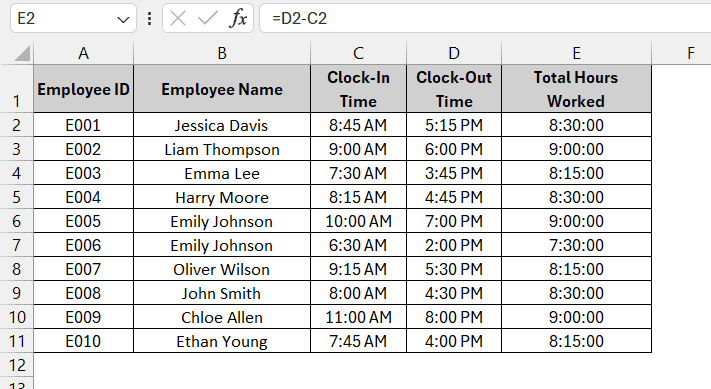This screenshot has height=389, width=711.
Task: Select the column A header
Action: click(83, 53)
